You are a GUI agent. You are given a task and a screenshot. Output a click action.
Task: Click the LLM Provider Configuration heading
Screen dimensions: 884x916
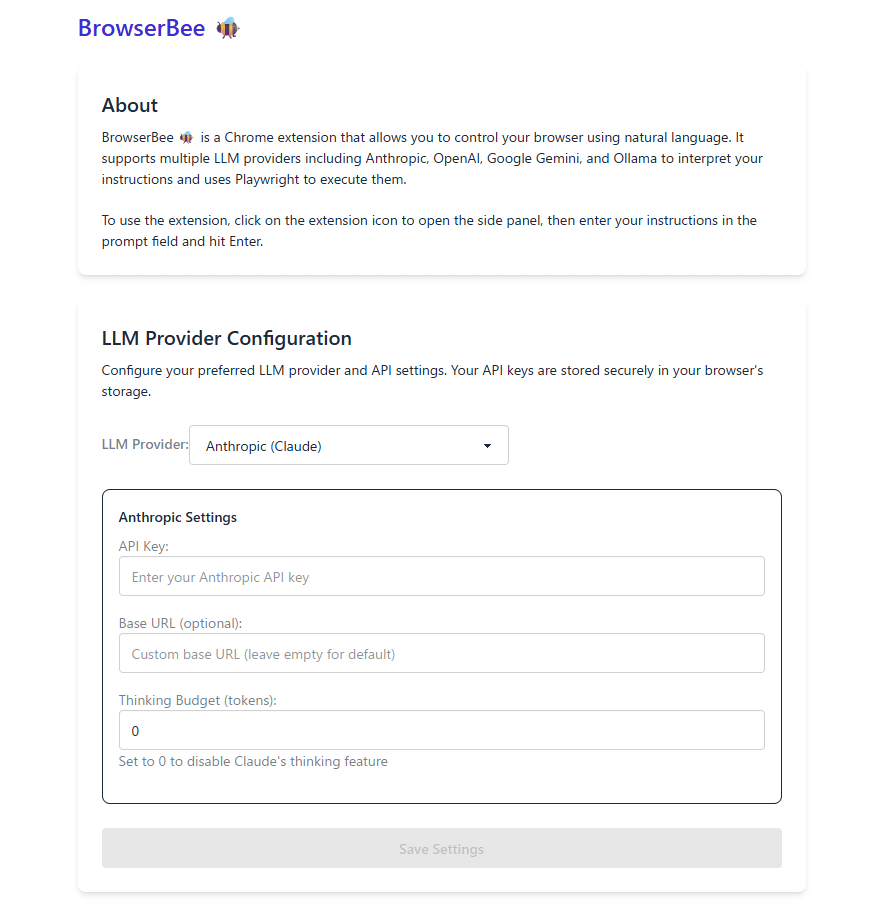226,338
